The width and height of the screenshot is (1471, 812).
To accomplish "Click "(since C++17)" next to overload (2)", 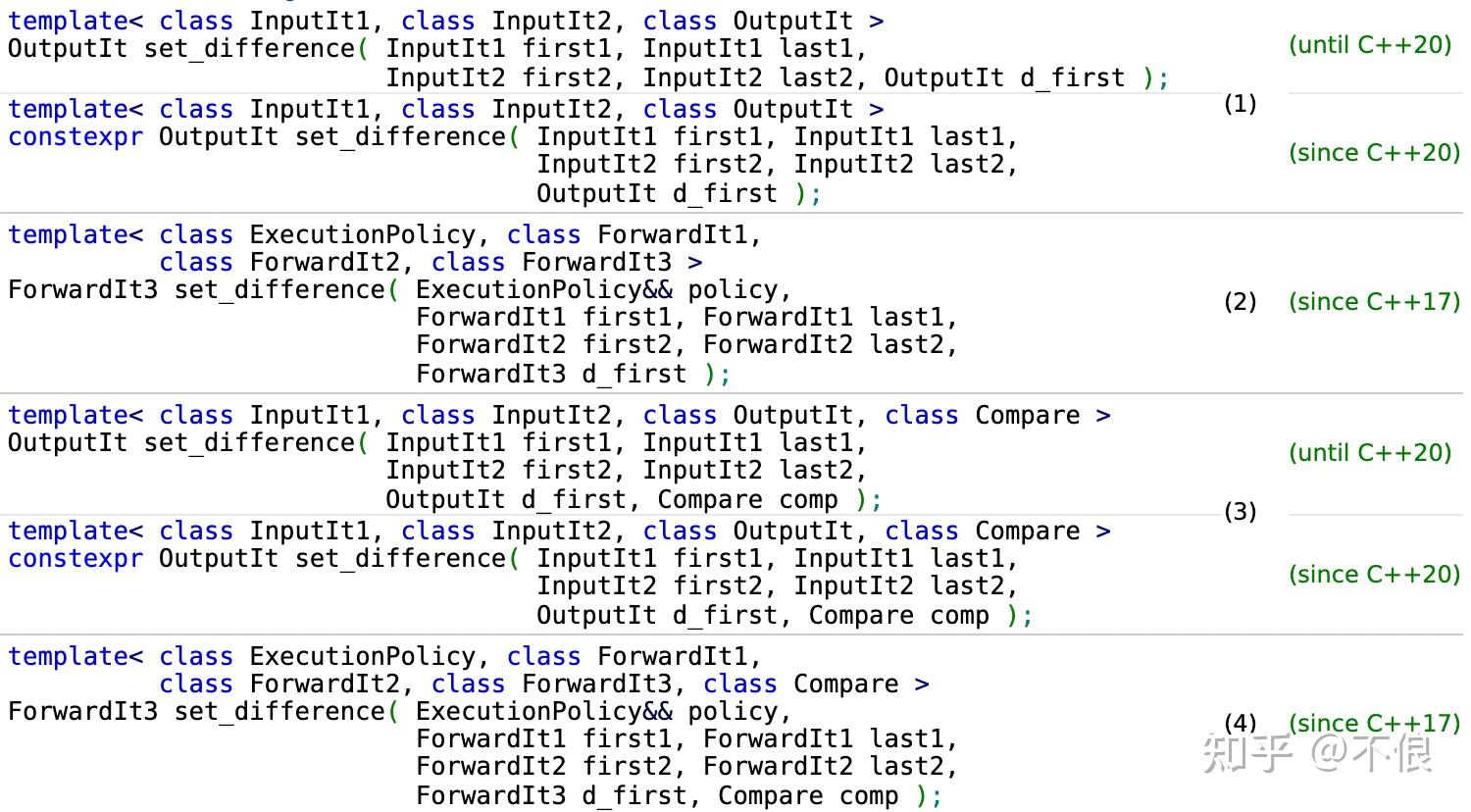I will click(x=1374, y=302).
